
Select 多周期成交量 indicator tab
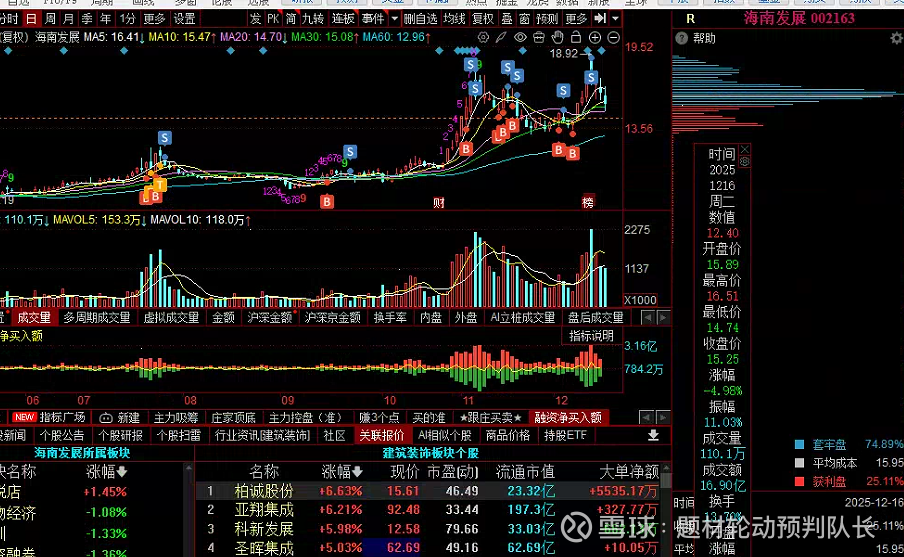[97, 317]
